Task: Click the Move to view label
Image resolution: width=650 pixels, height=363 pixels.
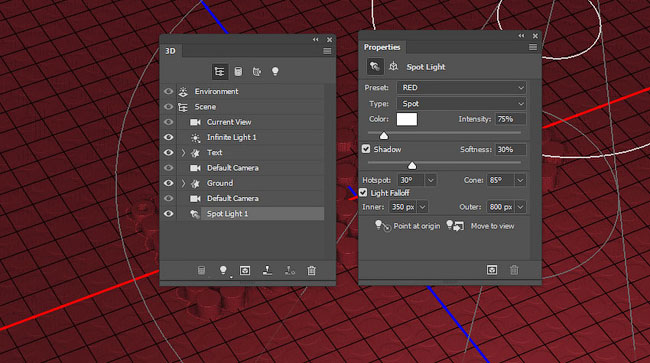Action: [492, 226]
